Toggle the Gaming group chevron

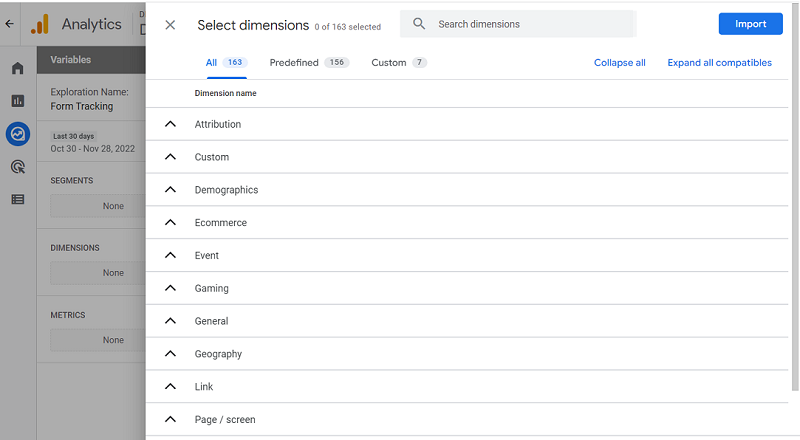pos(171,288)
